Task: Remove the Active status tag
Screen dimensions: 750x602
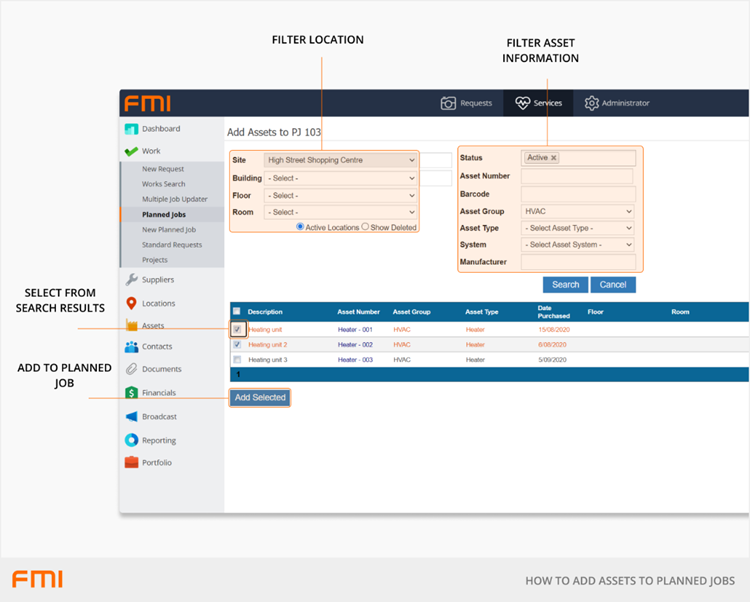Action: point(554,158)
